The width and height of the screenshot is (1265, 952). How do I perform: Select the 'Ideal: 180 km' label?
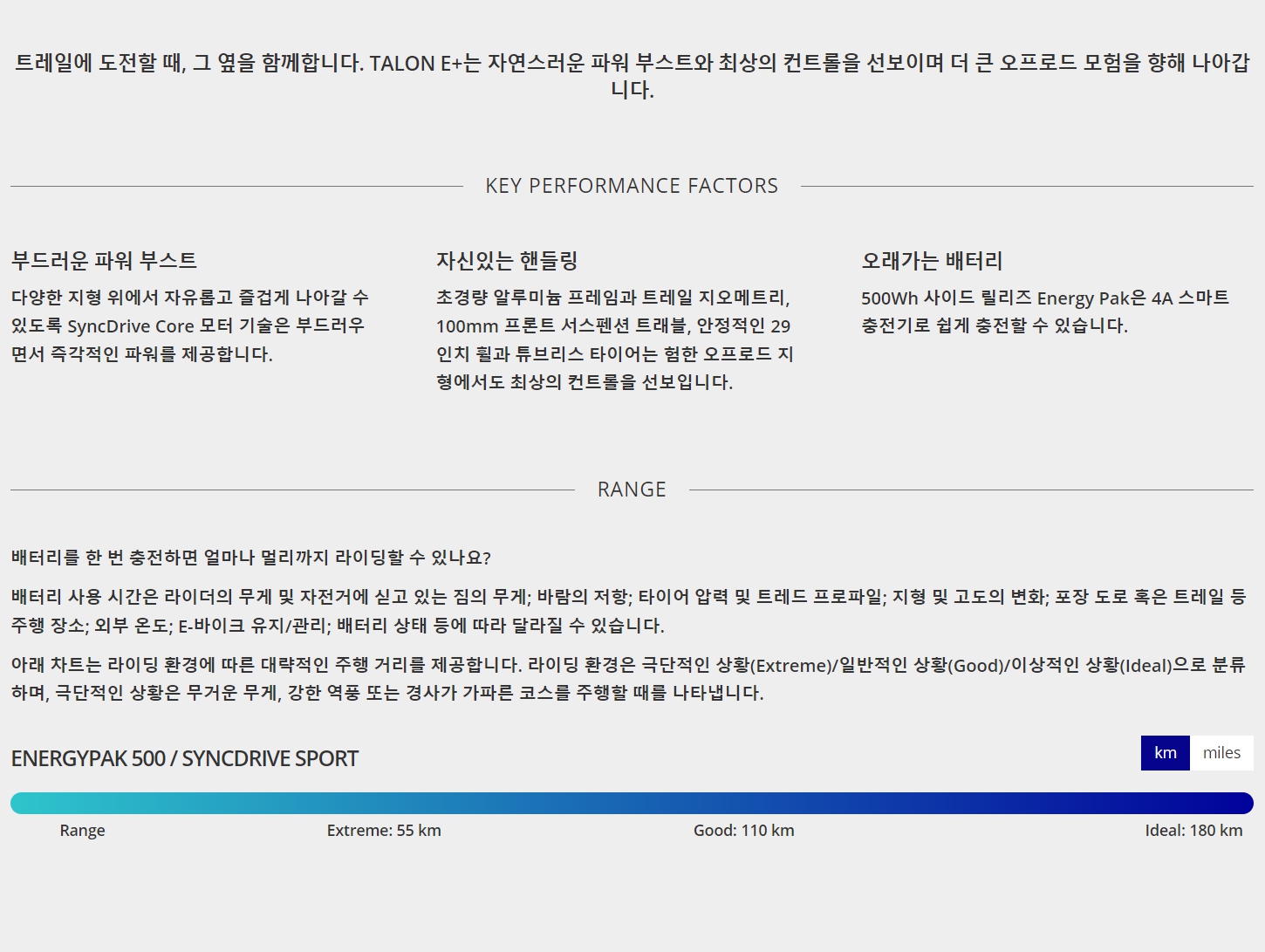pyautogui.click(x=1193, y=831)
